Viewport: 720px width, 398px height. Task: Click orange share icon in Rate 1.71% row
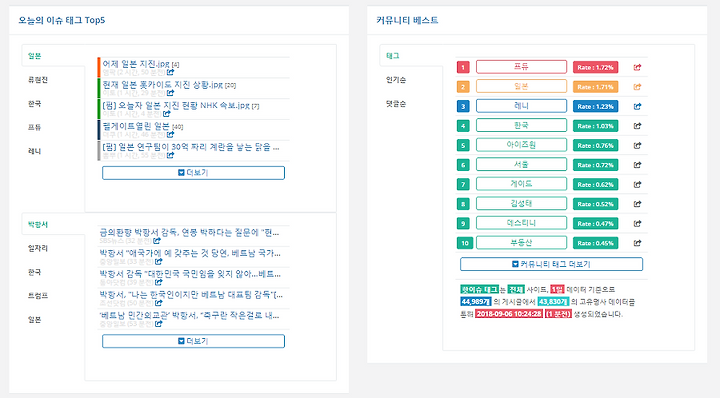pyautogui.click(x=637, y=87)
